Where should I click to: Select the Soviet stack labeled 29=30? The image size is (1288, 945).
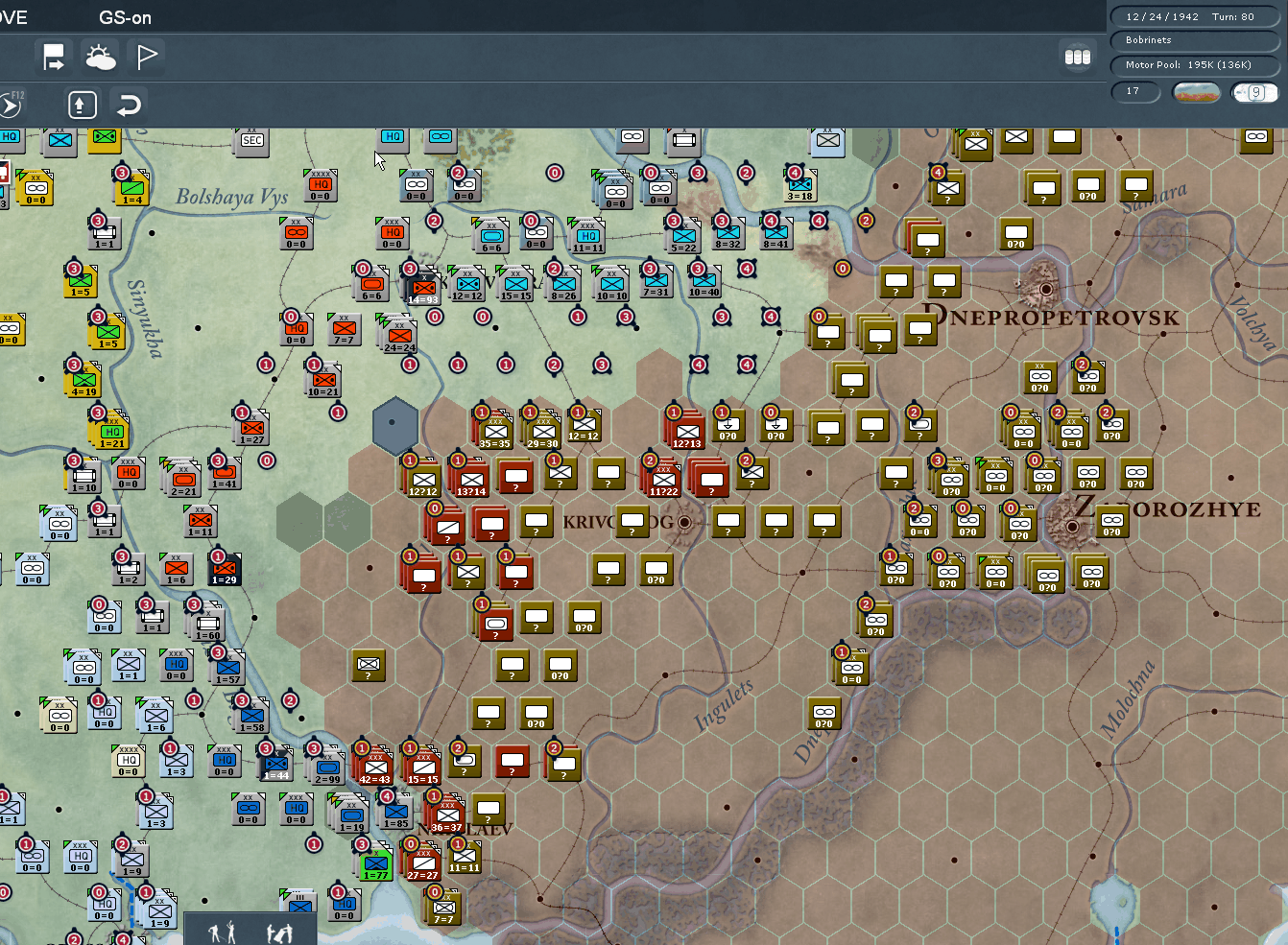(x=542, y=432)
